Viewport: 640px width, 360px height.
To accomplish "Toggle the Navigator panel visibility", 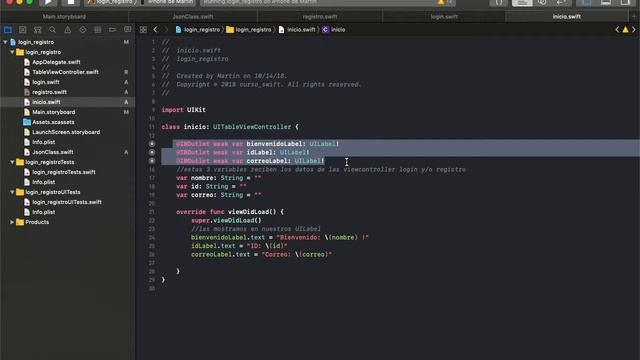I will click(x=586, y=2).
